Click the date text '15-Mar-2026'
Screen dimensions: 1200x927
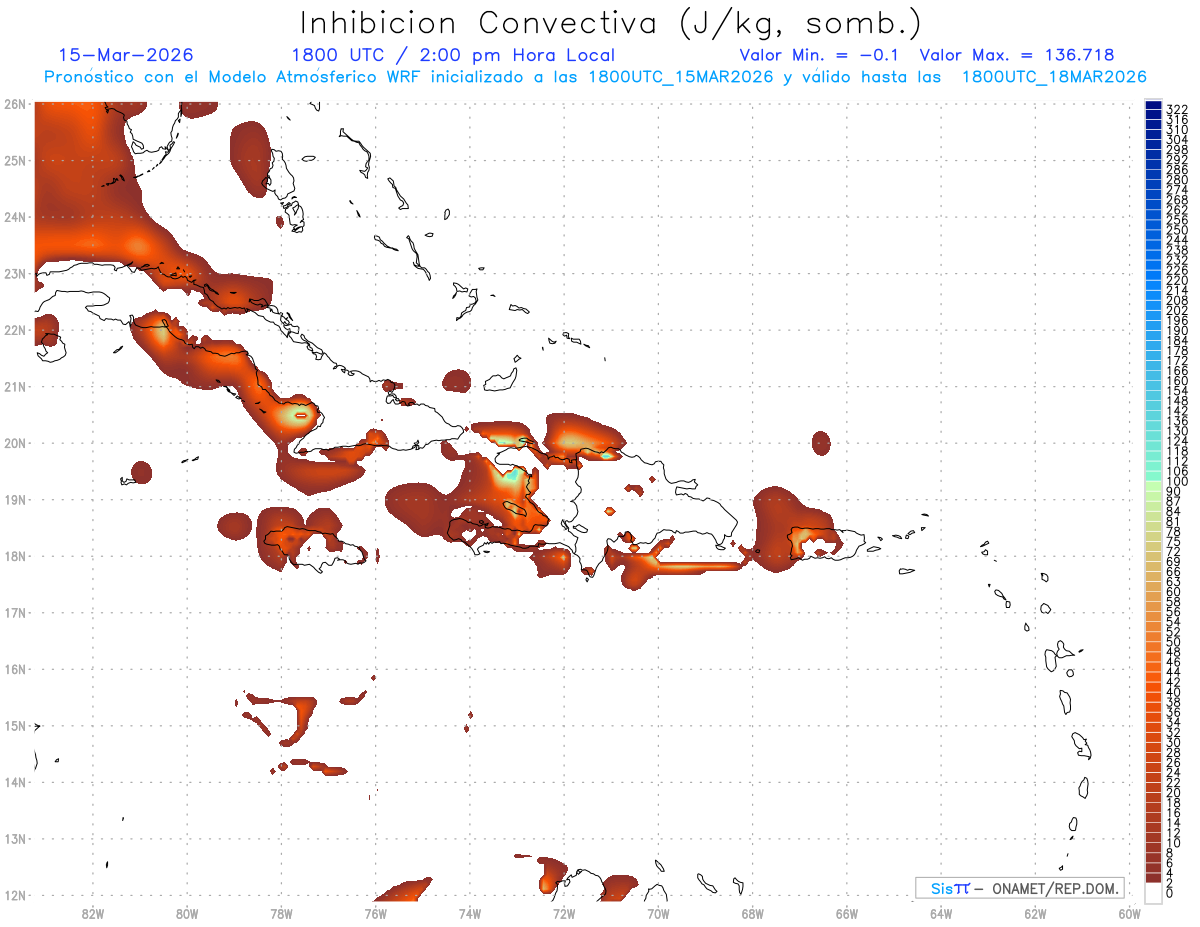(x=126, y=55)
